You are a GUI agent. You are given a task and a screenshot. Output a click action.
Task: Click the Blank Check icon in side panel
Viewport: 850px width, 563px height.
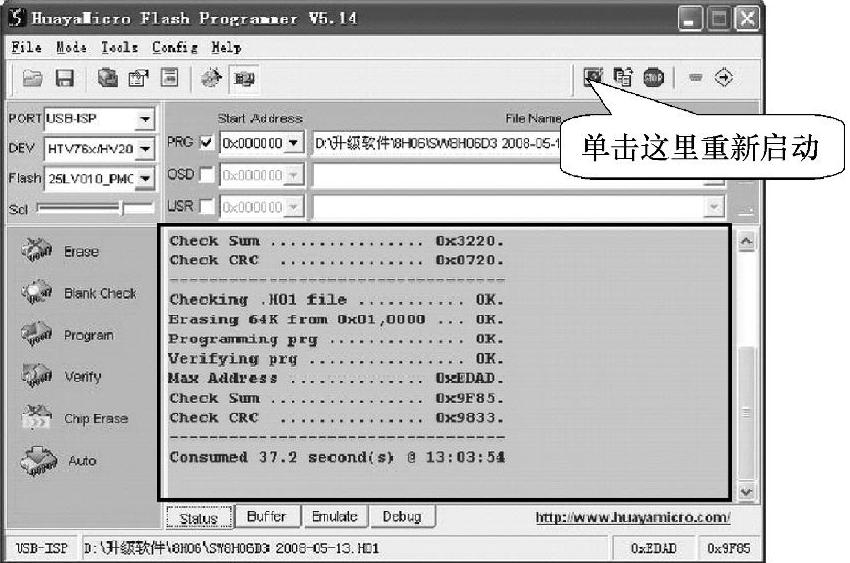click(36, 292)
